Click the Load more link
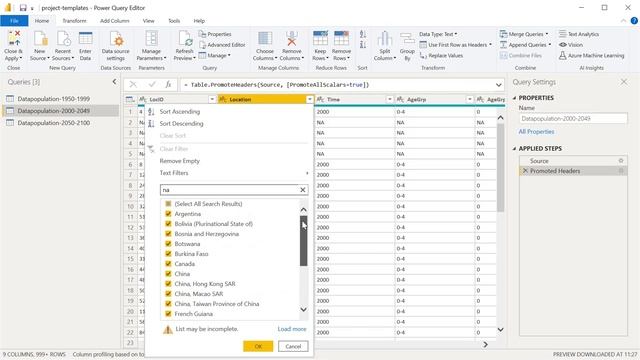This screenshot has height=360, width=640. (292, 329)
